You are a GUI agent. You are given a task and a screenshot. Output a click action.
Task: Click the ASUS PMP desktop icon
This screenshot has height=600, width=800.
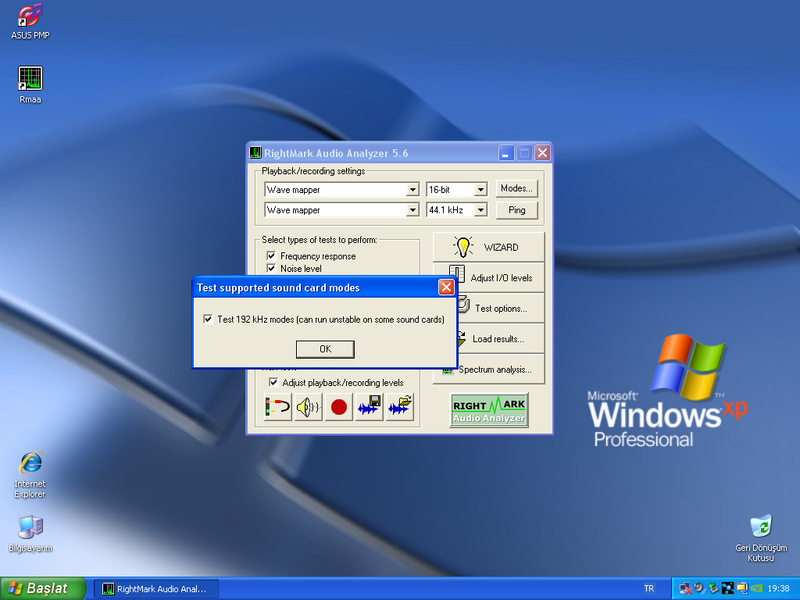click(x=30, y=21)
